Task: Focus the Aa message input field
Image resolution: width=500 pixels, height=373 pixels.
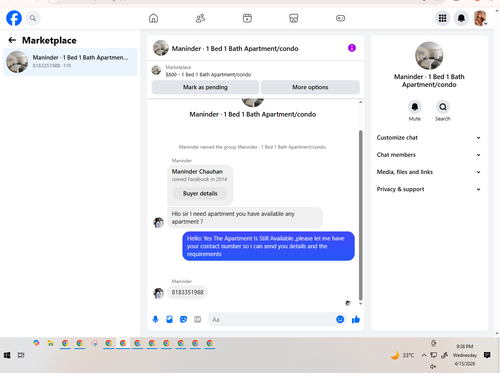Action: [x=272, y=319]
